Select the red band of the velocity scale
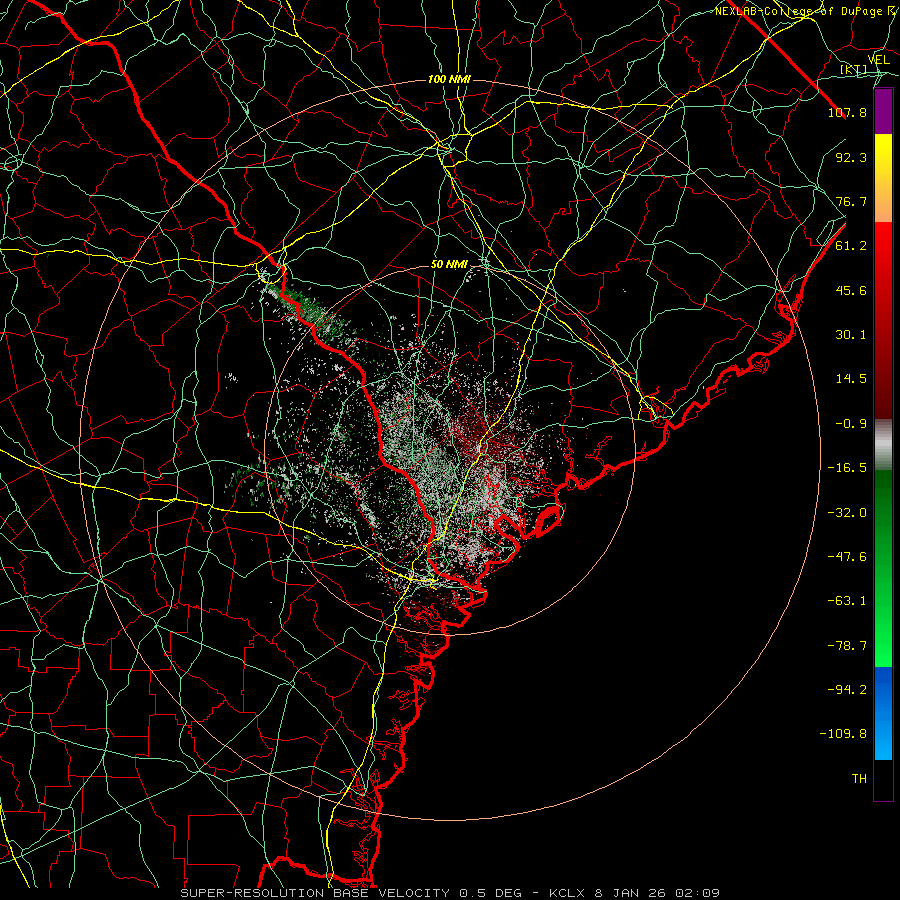900x900 pixels. (883, 321)
